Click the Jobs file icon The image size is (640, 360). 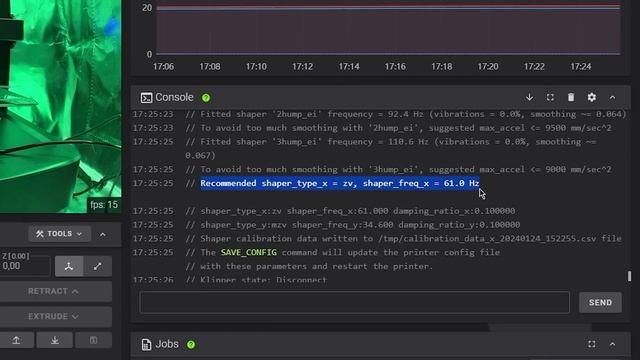[146, 344]
